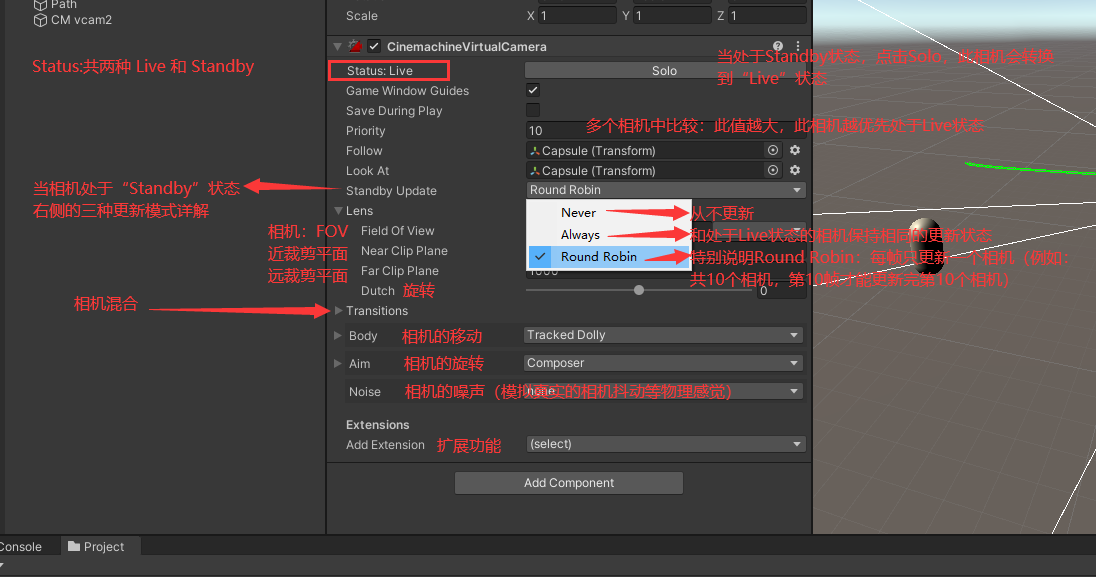The width and height of the screenshot is (1096, 577).
Task: Click the Priority value field
Action: point(665,130)
